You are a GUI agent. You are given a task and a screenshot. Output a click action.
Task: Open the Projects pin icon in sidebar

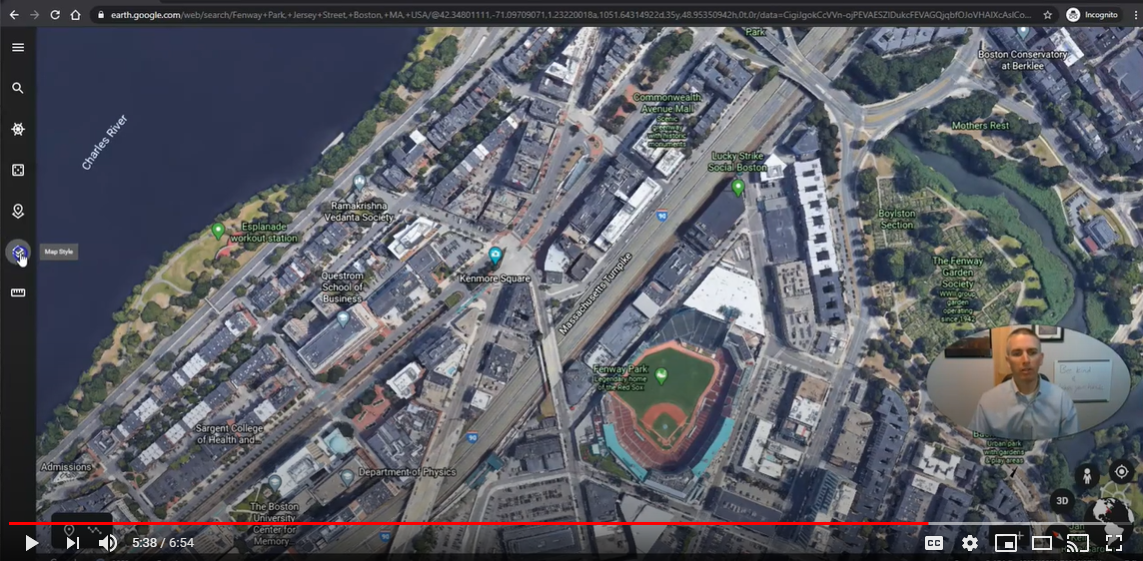[18, 211]
